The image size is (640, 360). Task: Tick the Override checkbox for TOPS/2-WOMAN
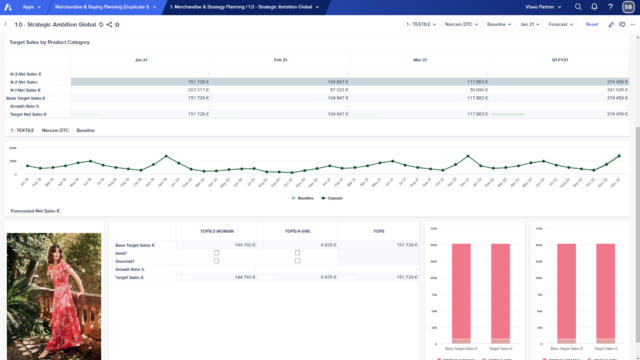pyautogui.click(x=216, y=261)
